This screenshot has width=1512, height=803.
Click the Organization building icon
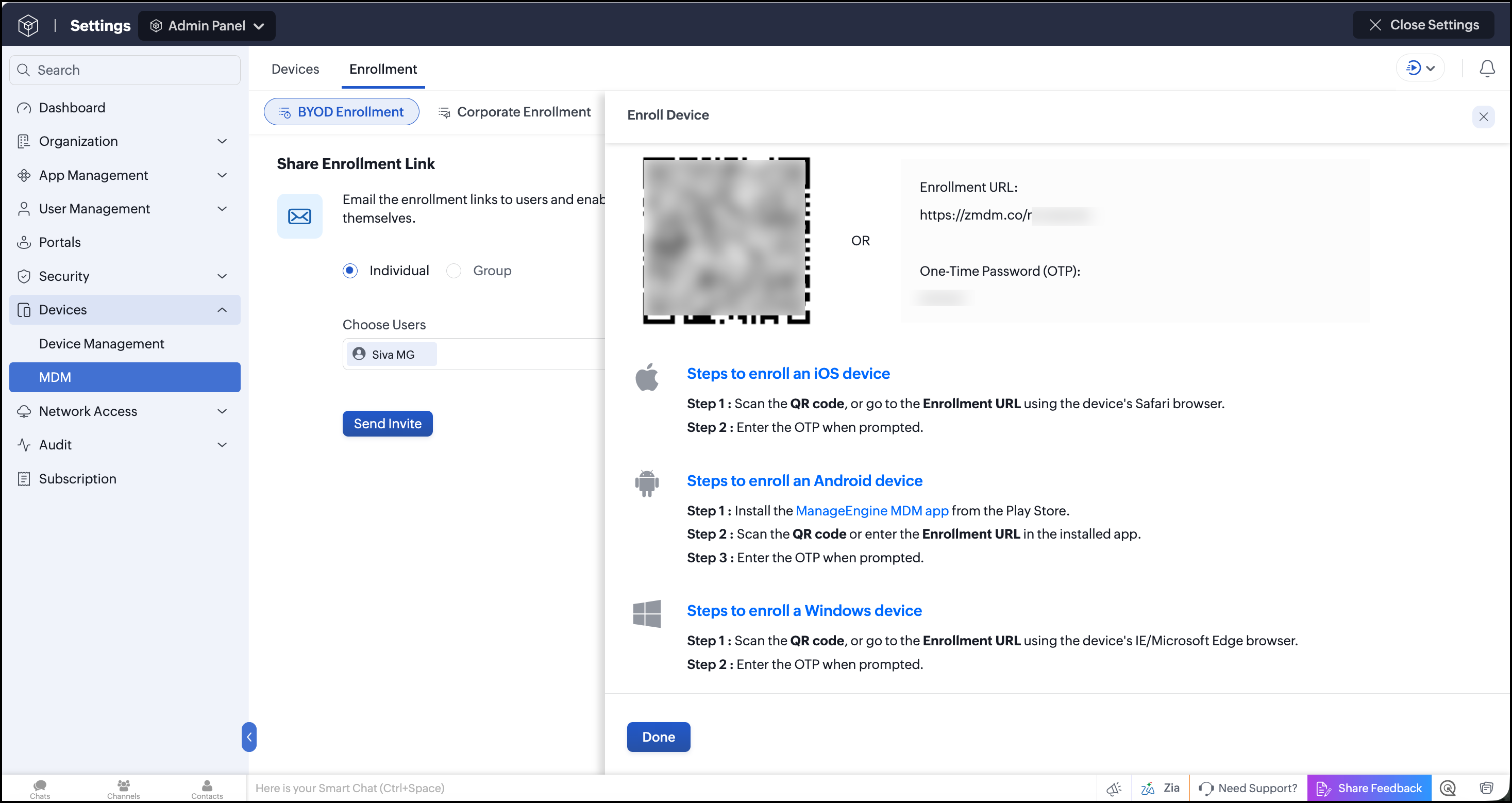click(x=24, y=141)
